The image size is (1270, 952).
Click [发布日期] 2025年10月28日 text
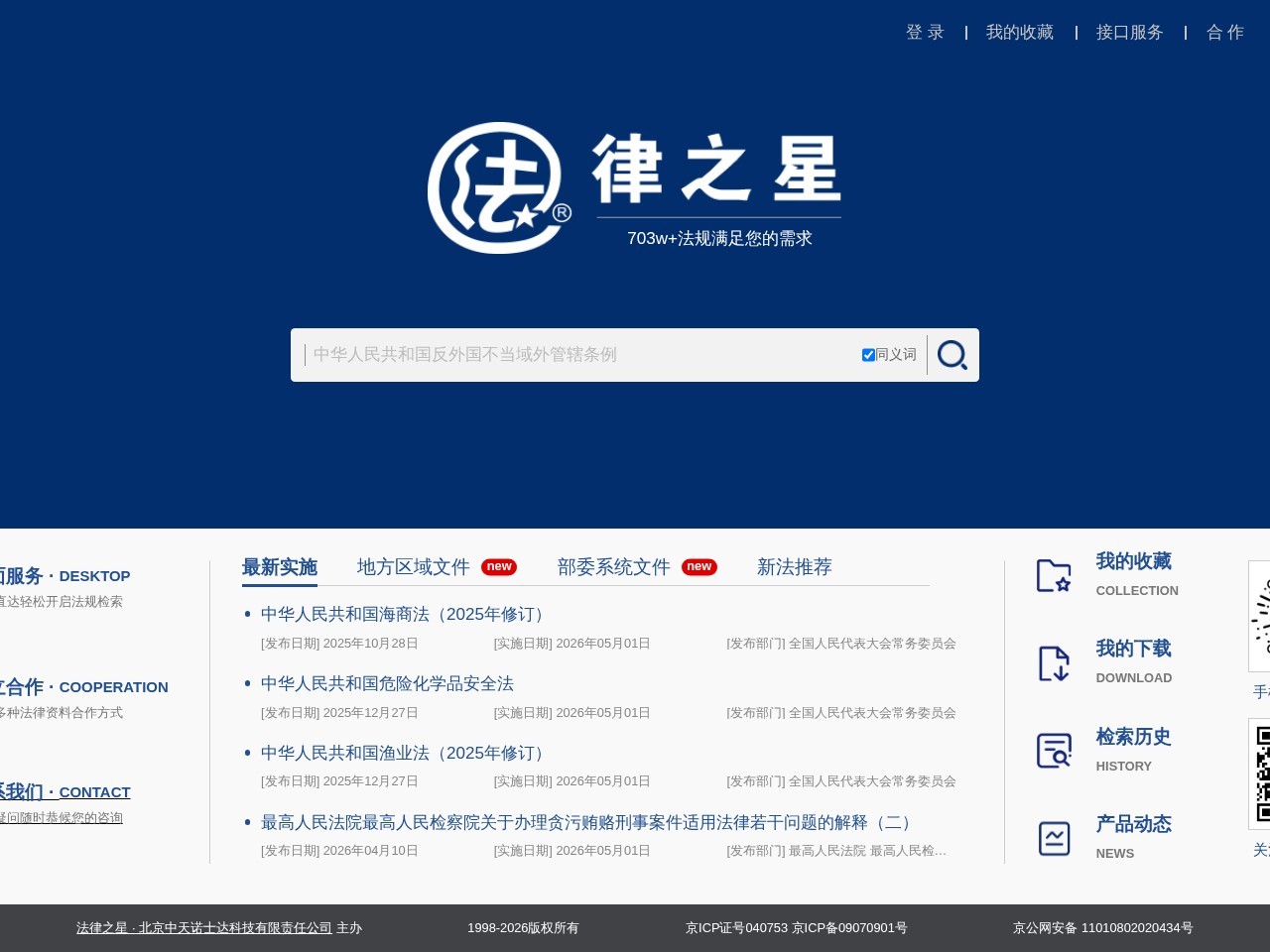coord(339,644)
